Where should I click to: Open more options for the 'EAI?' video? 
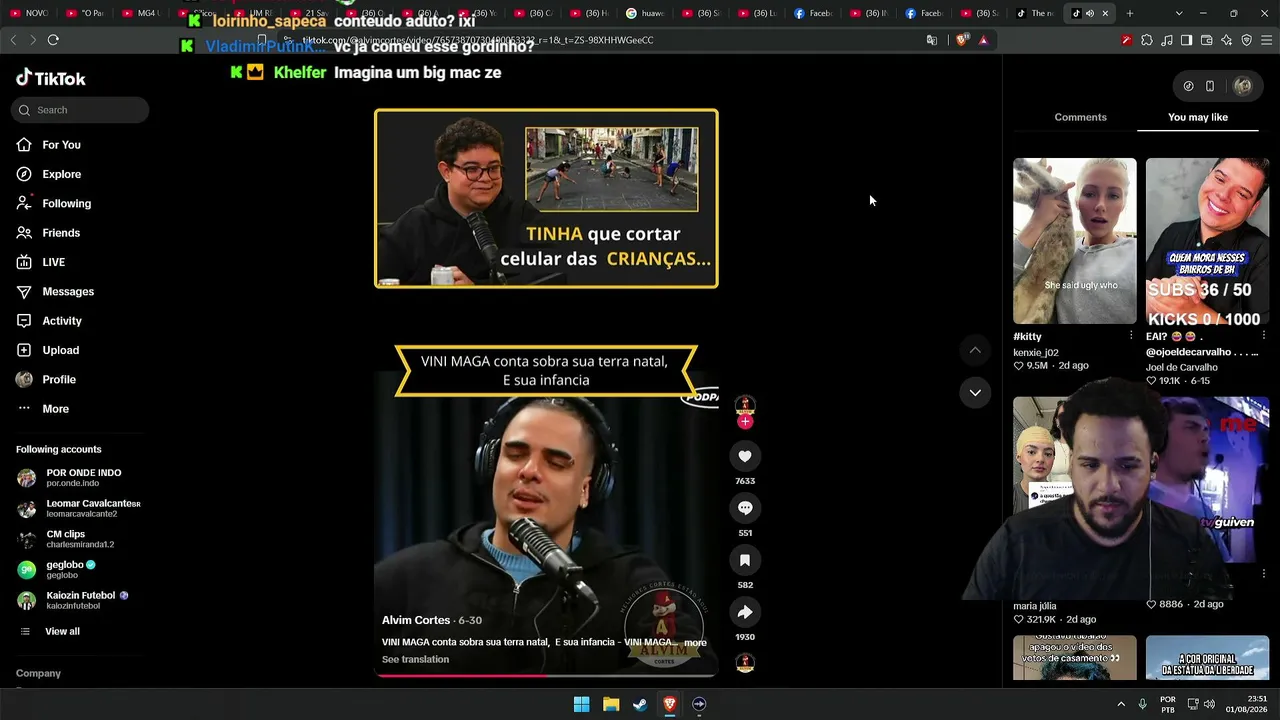click(1264, 336)
